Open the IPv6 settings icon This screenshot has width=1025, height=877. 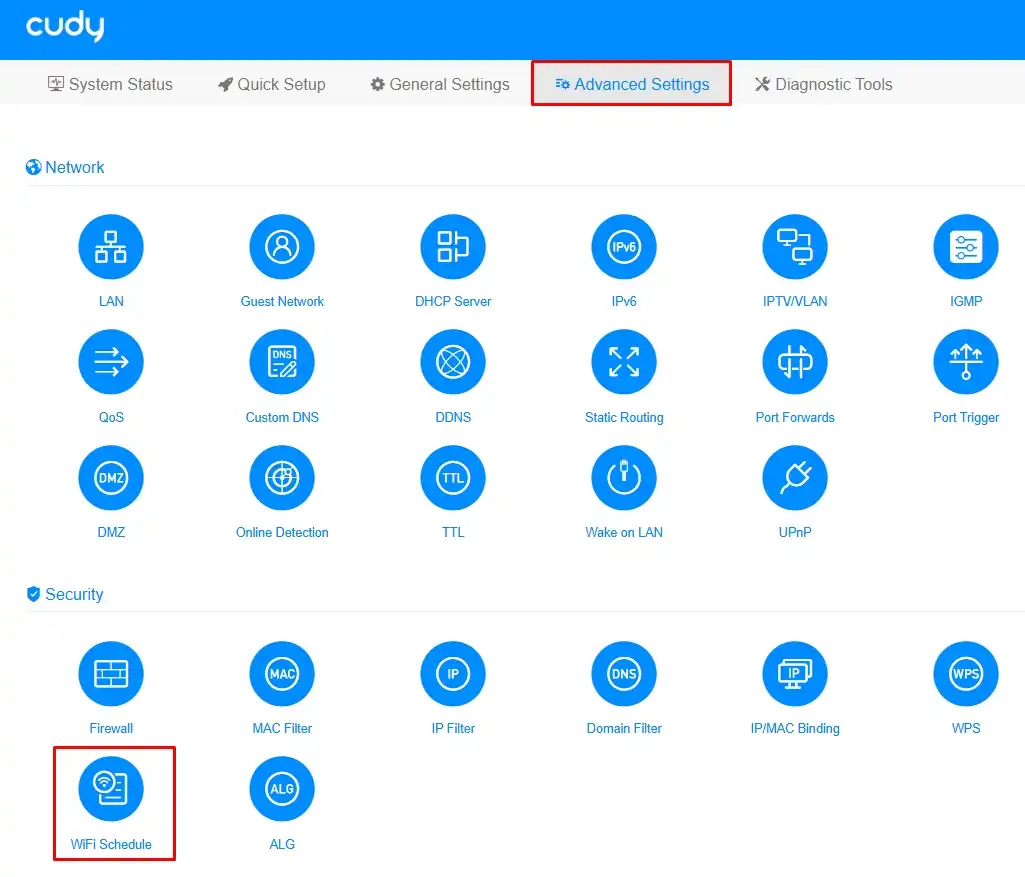click(x=624, y=247)
